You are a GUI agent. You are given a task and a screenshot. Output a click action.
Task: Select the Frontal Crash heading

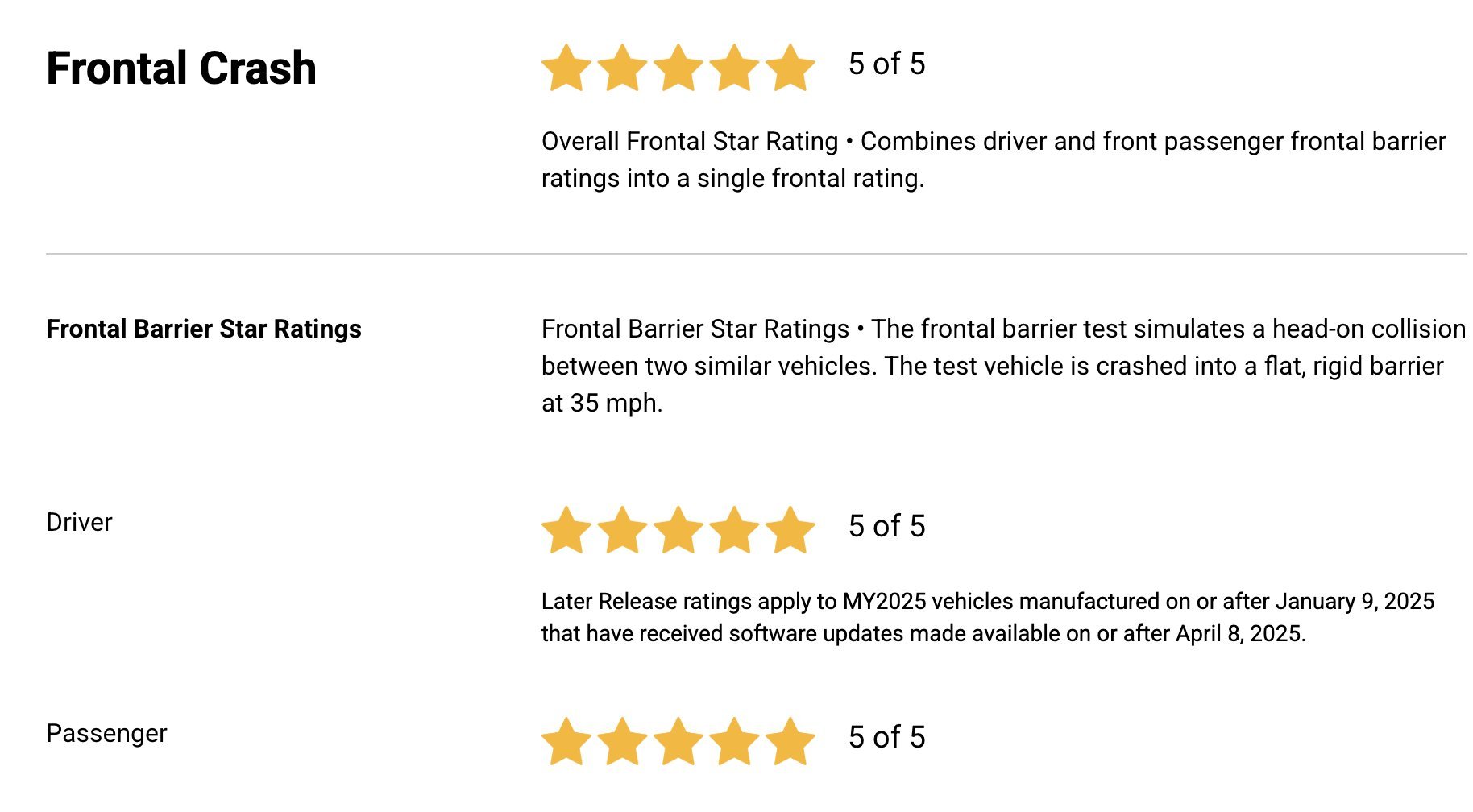coord(181,68)
